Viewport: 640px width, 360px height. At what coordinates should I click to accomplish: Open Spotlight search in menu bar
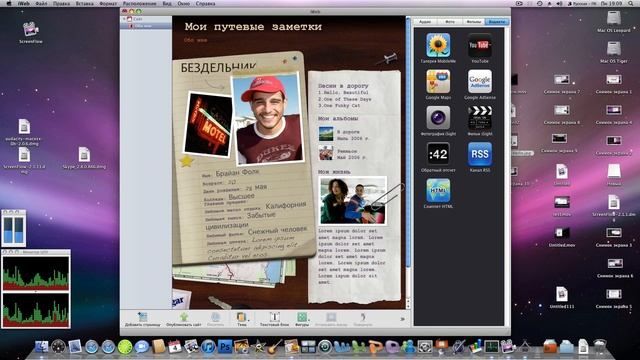(632, 3)
